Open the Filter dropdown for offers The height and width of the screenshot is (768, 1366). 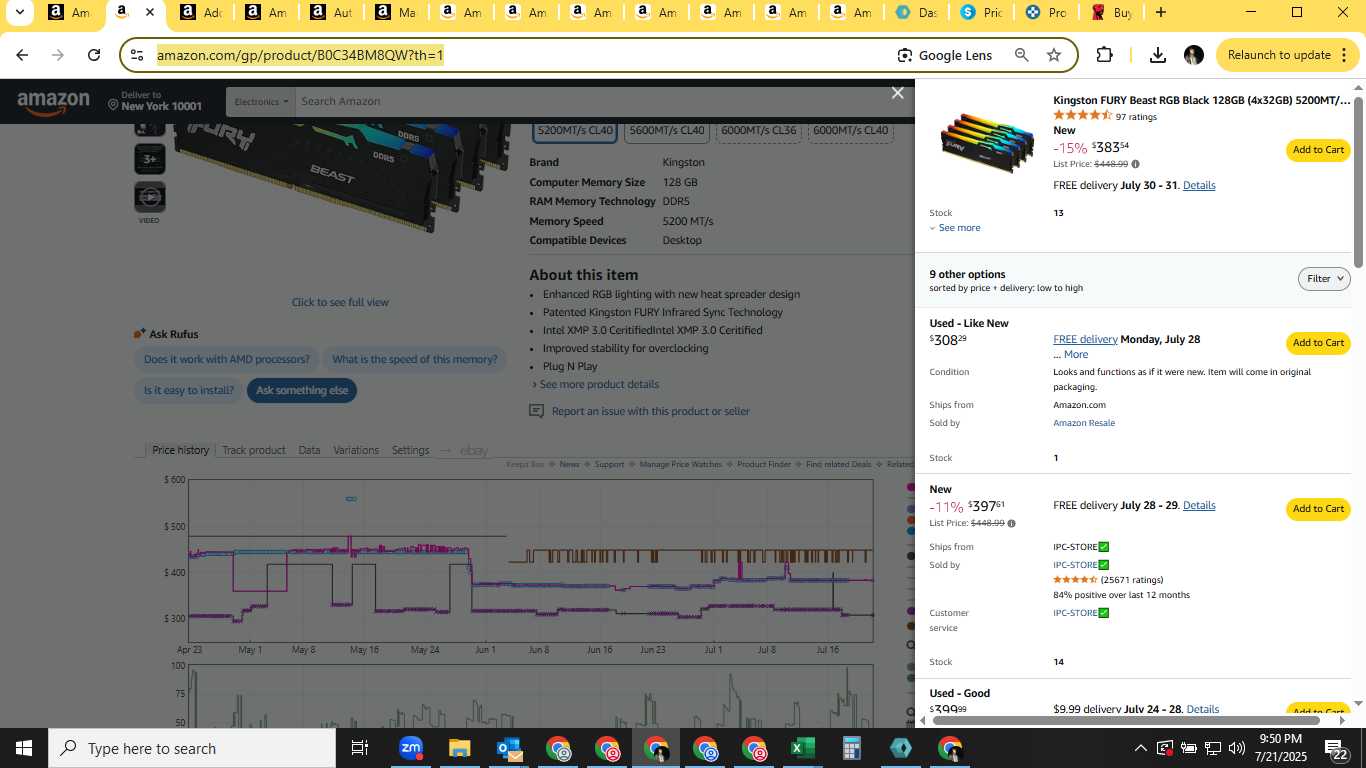[x=1324, y=279]
